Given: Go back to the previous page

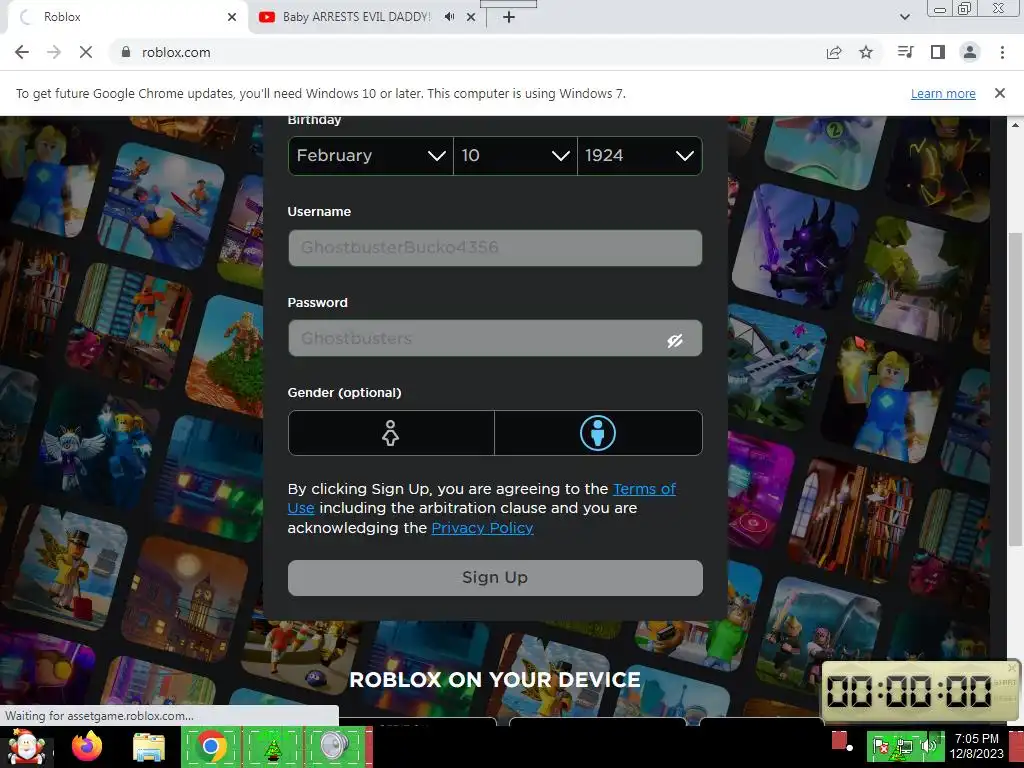Looking at the screenshot, I should click(x=22, y=52).
